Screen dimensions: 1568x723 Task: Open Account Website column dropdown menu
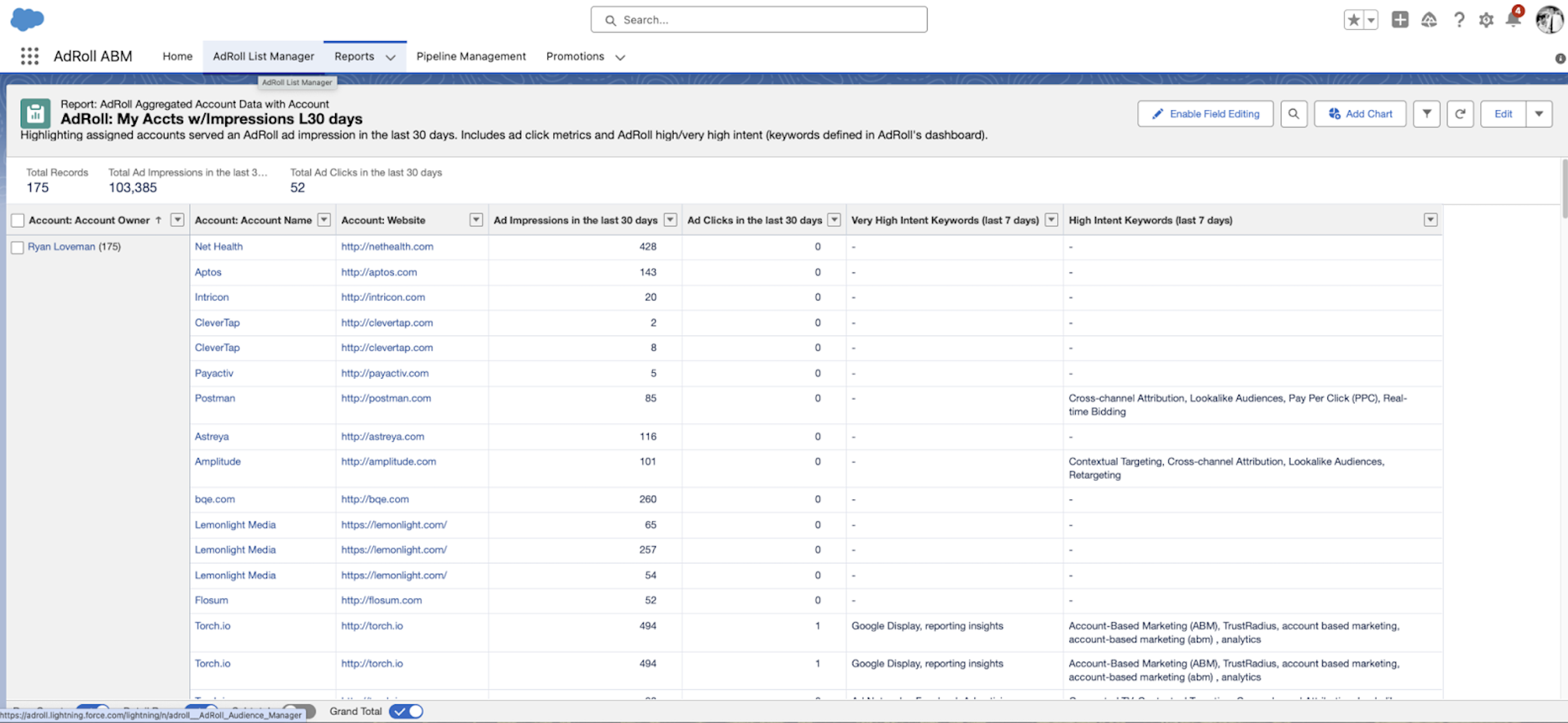[476, 220]
